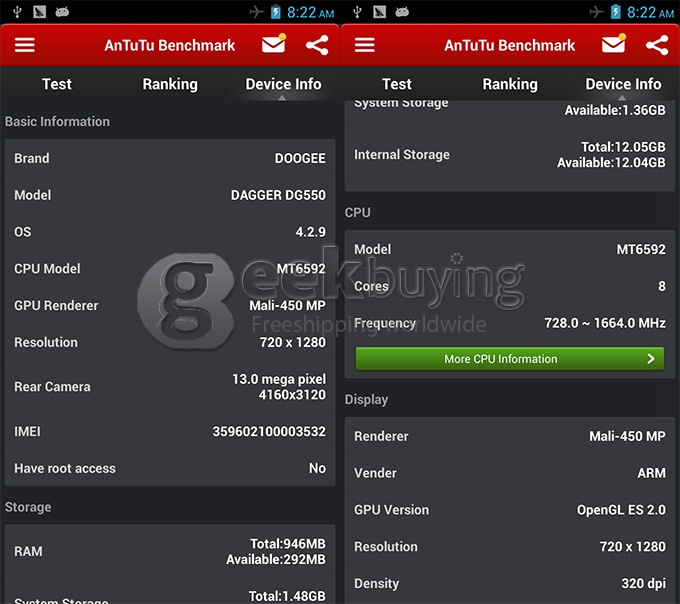Tap the IMEI row in Basic Information
Screen dimensions: 680x604
(x=170, y=432)
